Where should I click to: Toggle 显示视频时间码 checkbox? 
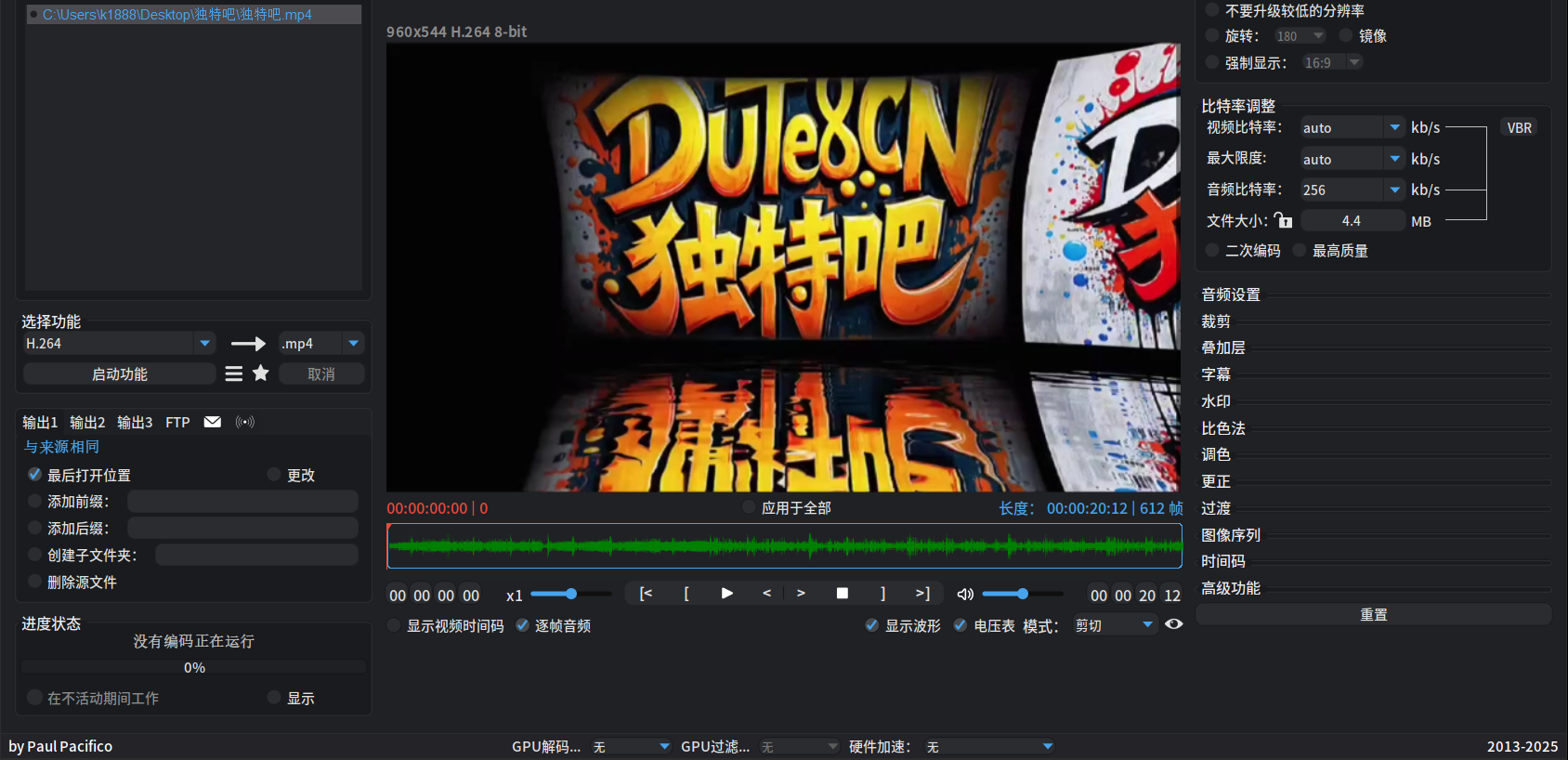tap(394, 625)
